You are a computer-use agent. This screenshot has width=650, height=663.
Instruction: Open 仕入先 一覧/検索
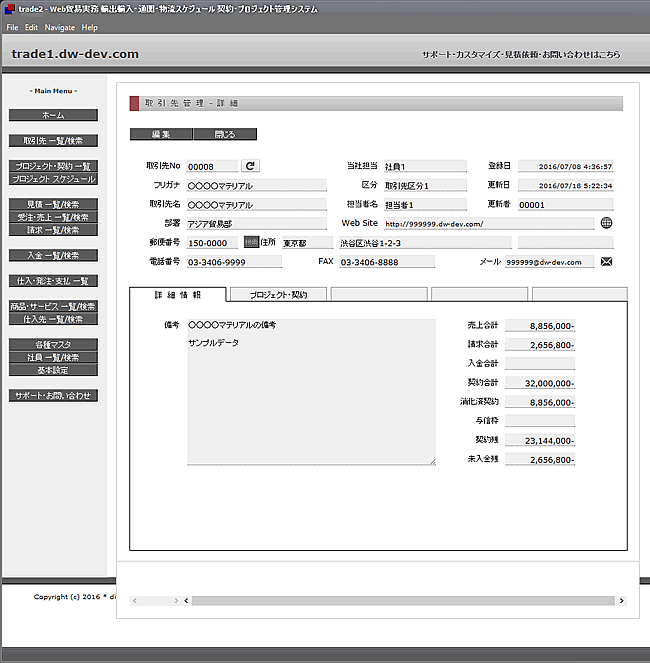coord(53,319)
